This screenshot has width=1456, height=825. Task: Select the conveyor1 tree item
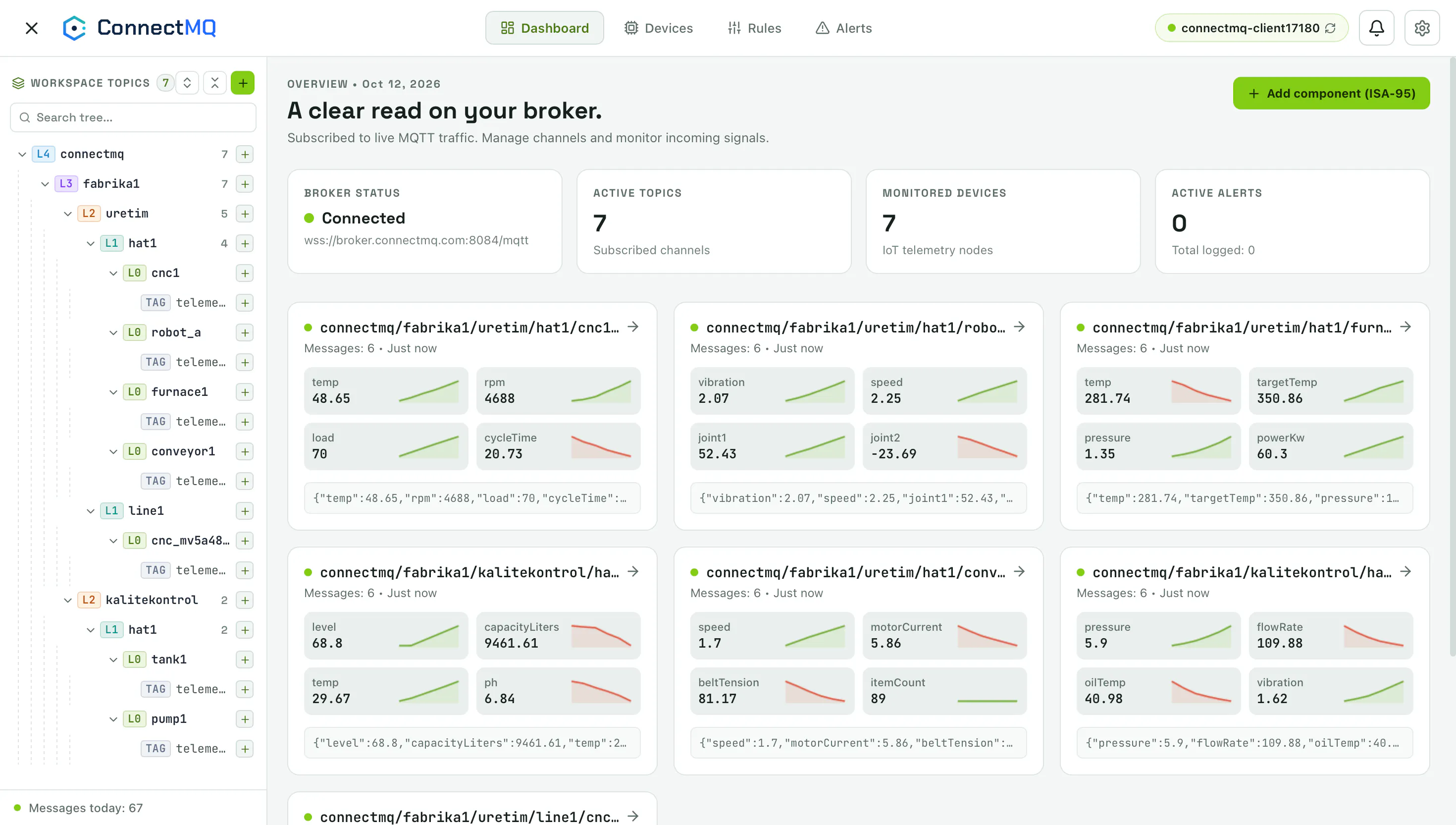[x=183, y=451]
